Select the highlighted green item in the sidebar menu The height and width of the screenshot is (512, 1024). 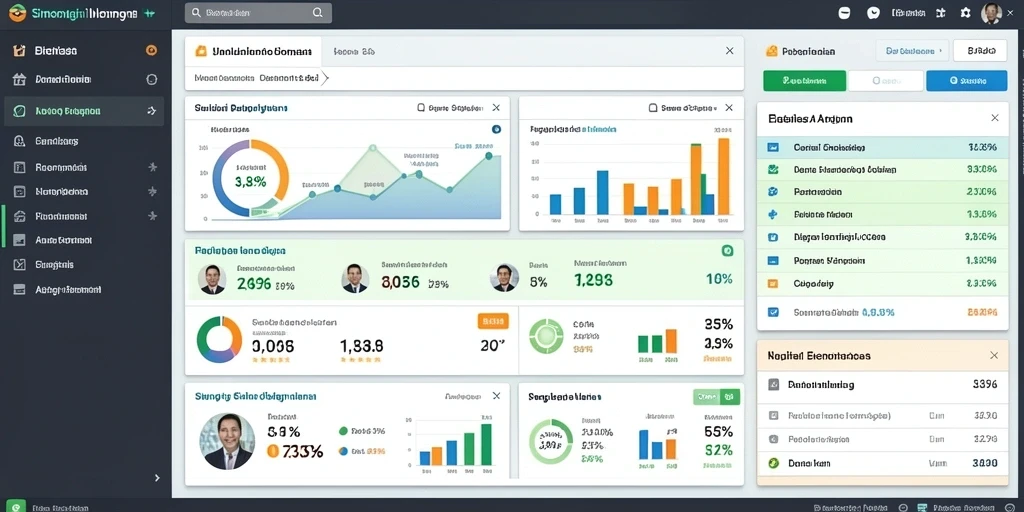[84, 111]
